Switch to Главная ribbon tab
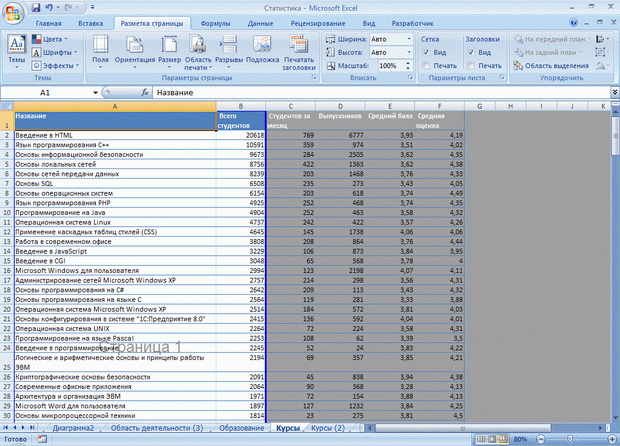This screenshot has width=620, height=446. [48, 23]
